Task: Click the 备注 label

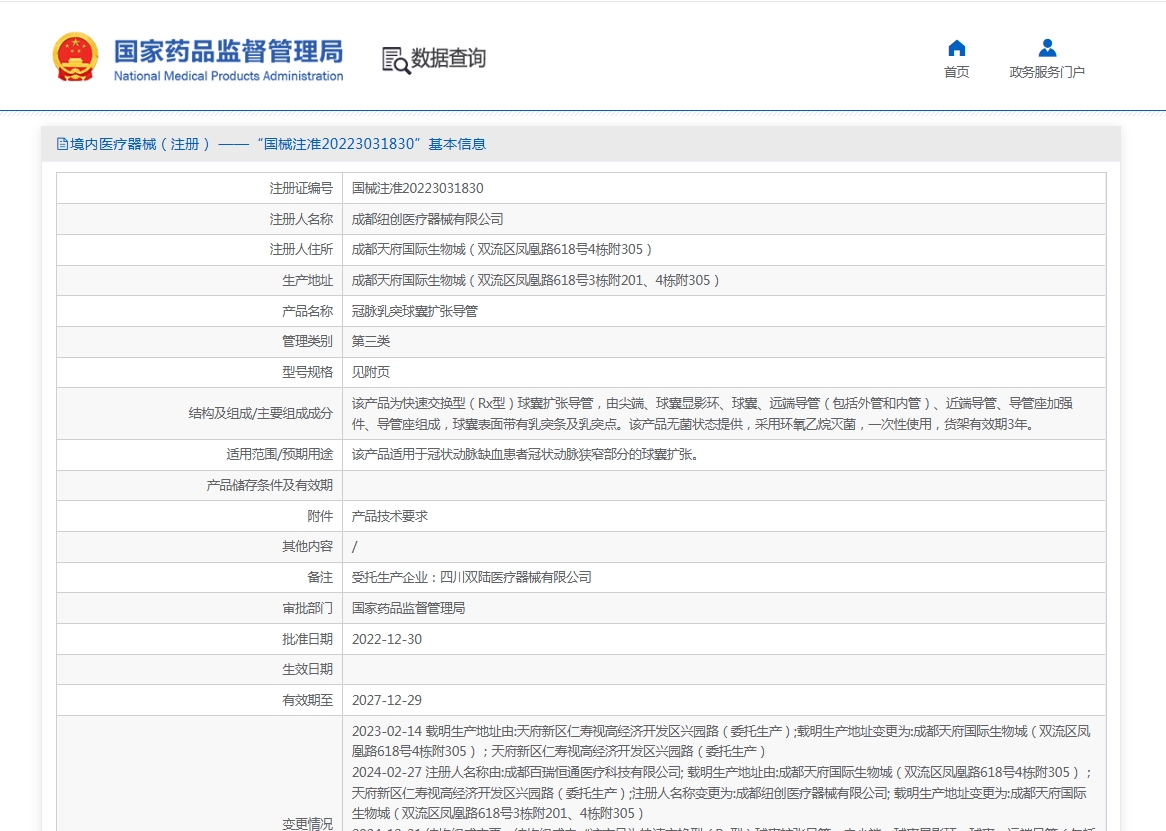Action: [x=320, y=578]
